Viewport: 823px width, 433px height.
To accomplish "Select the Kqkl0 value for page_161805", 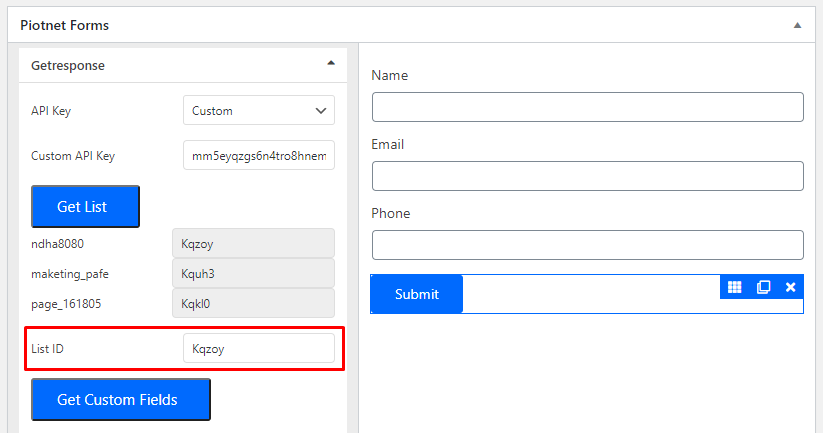I will [254, 303].
